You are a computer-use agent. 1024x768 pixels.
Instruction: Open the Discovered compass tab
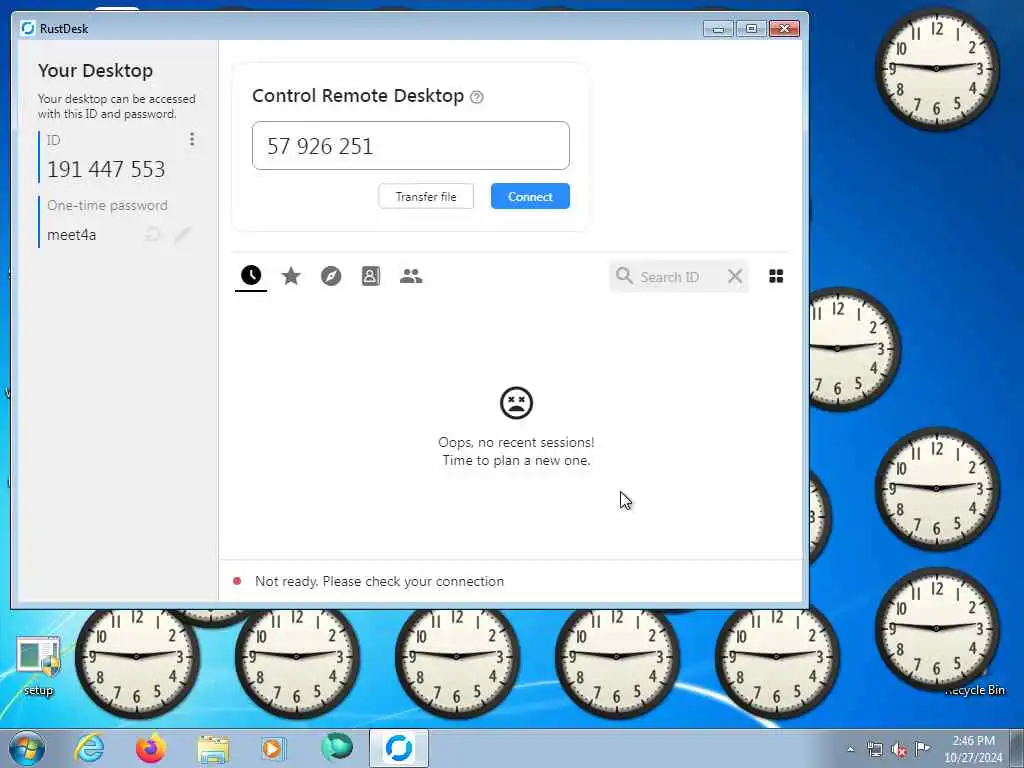pos(331,276)
